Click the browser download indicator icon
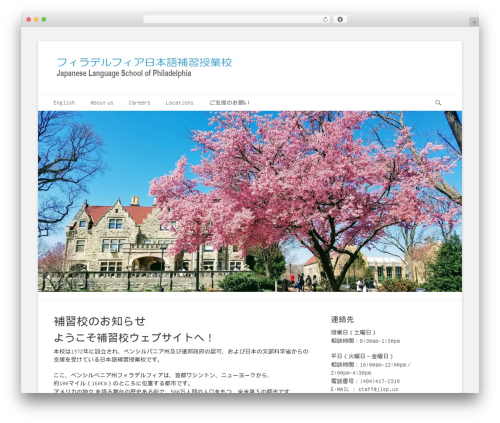 tap(340, 20)
